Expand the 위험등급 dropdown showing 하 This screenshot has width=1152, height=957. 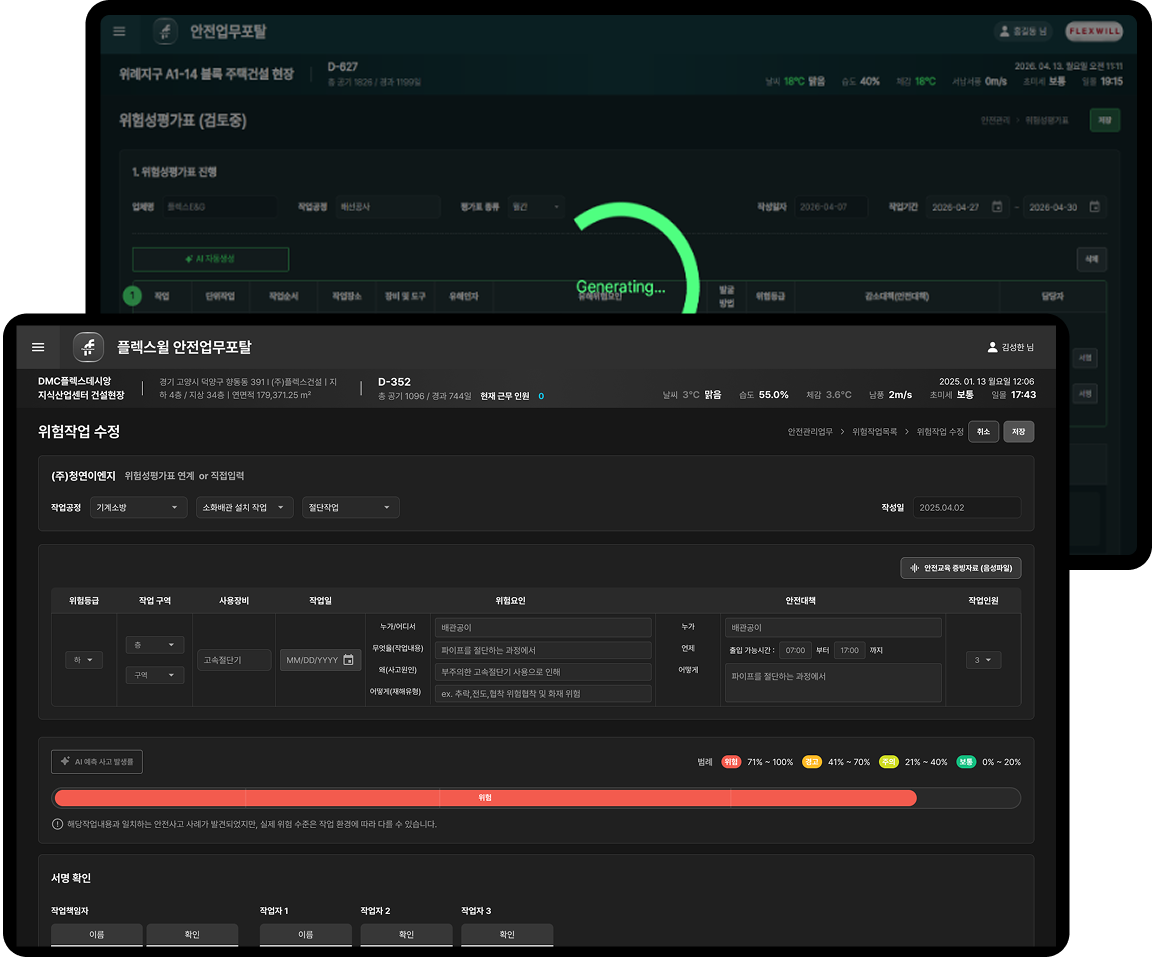pyautogui.click(x=84, y=660)
